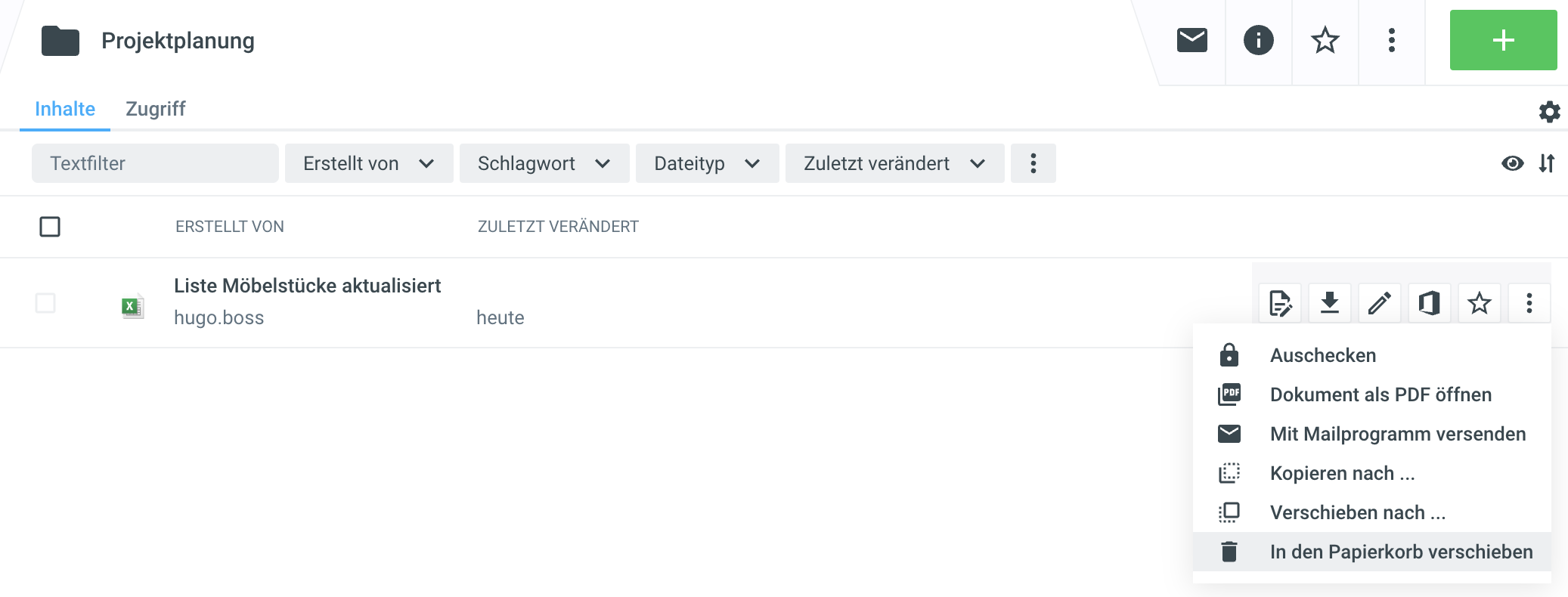This screenshot has height=597, width=1568.
Task: Focus the Textfilter input field
Action: [155, 163]
